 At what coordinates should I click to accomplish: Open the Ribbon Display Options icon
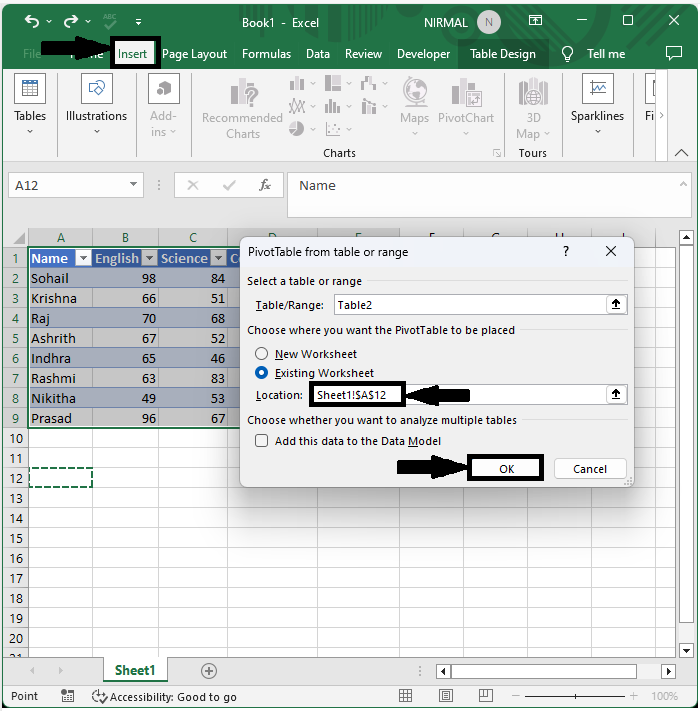point(535,20)
